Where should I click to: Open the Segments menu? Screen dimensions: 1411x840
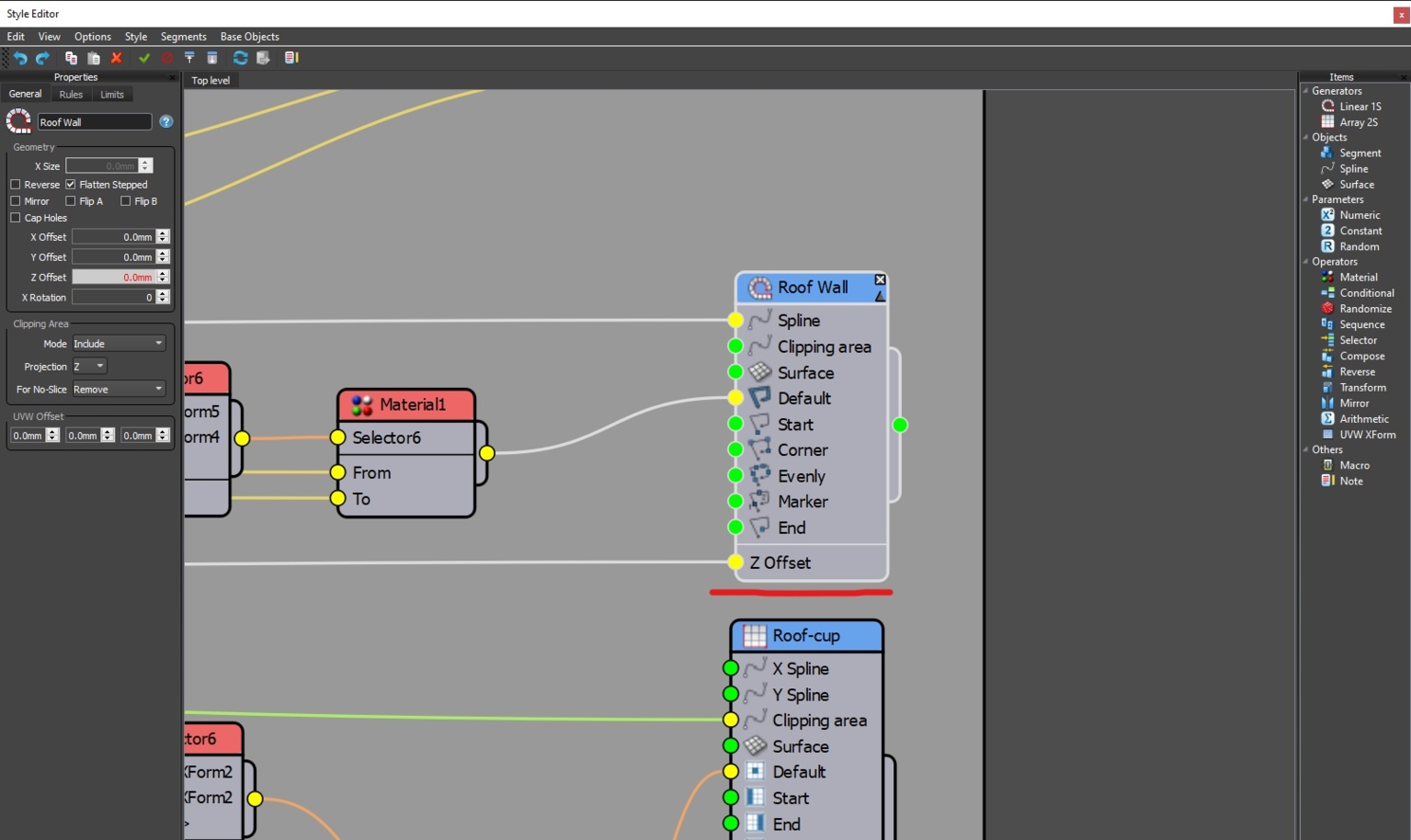(x=183, y=36)
